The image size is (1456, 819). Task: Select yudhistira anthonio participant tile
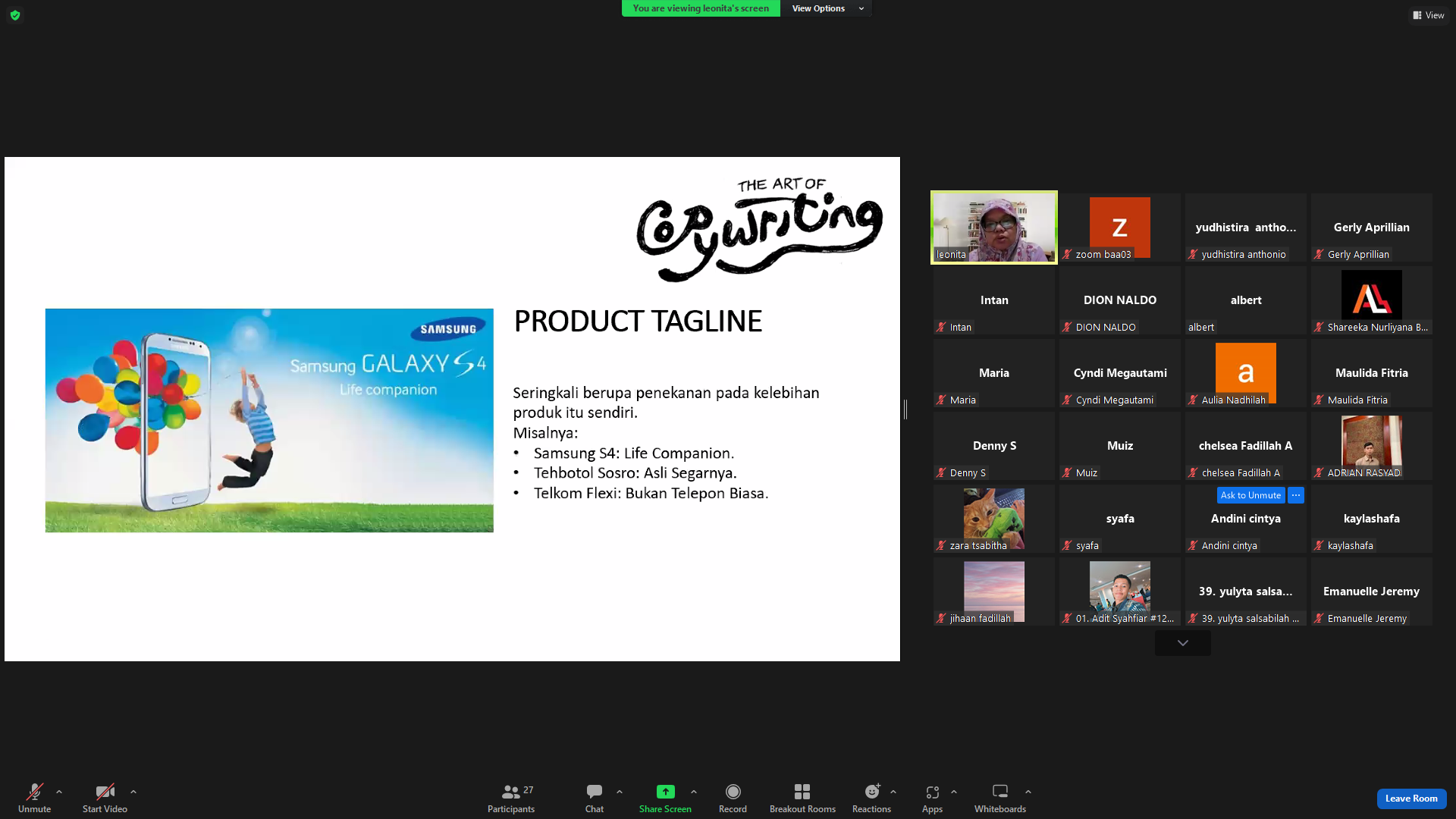click(1246, 227)
